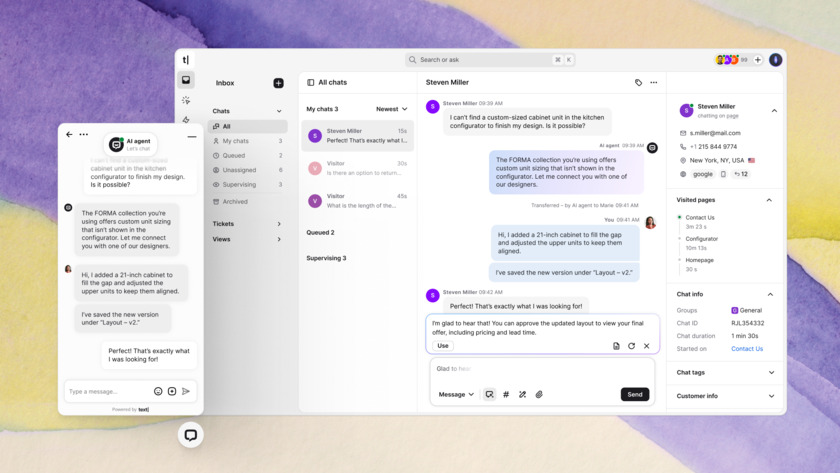Expand the Views section

pos(246,239)
